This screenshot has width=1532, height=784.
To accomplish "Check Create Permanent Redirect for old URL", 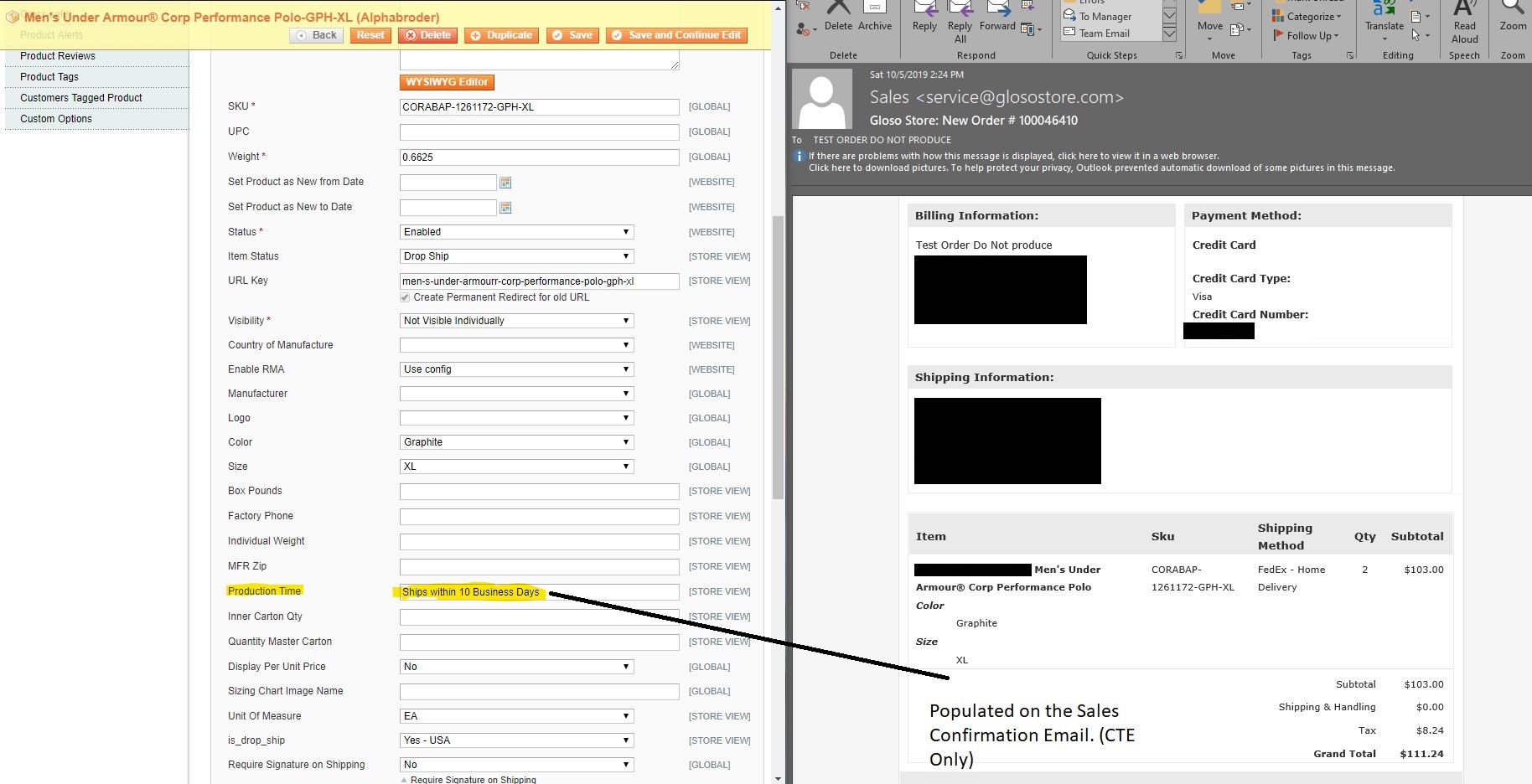I will click(403, 297).
